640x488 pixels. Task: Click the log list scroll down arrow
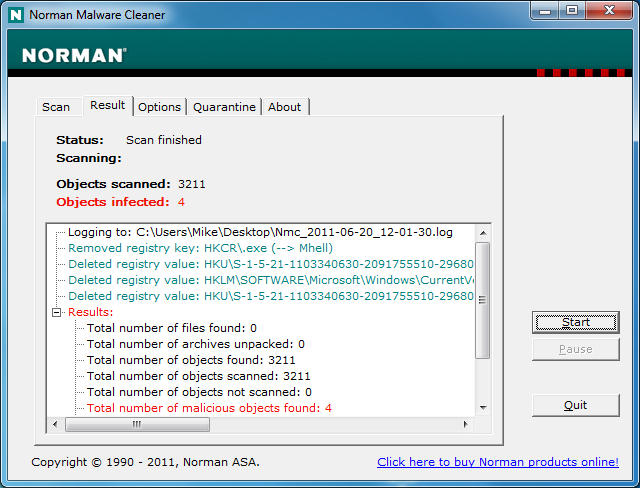pos(483,408)
